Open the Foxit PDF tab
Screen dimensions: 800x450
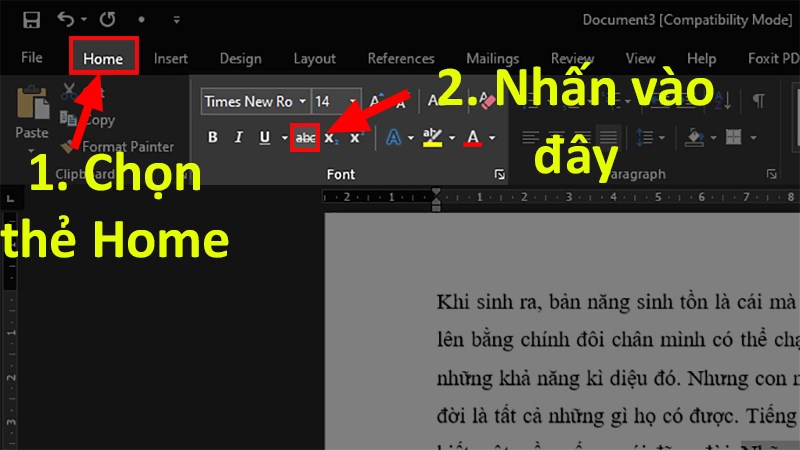click(772, 59)
